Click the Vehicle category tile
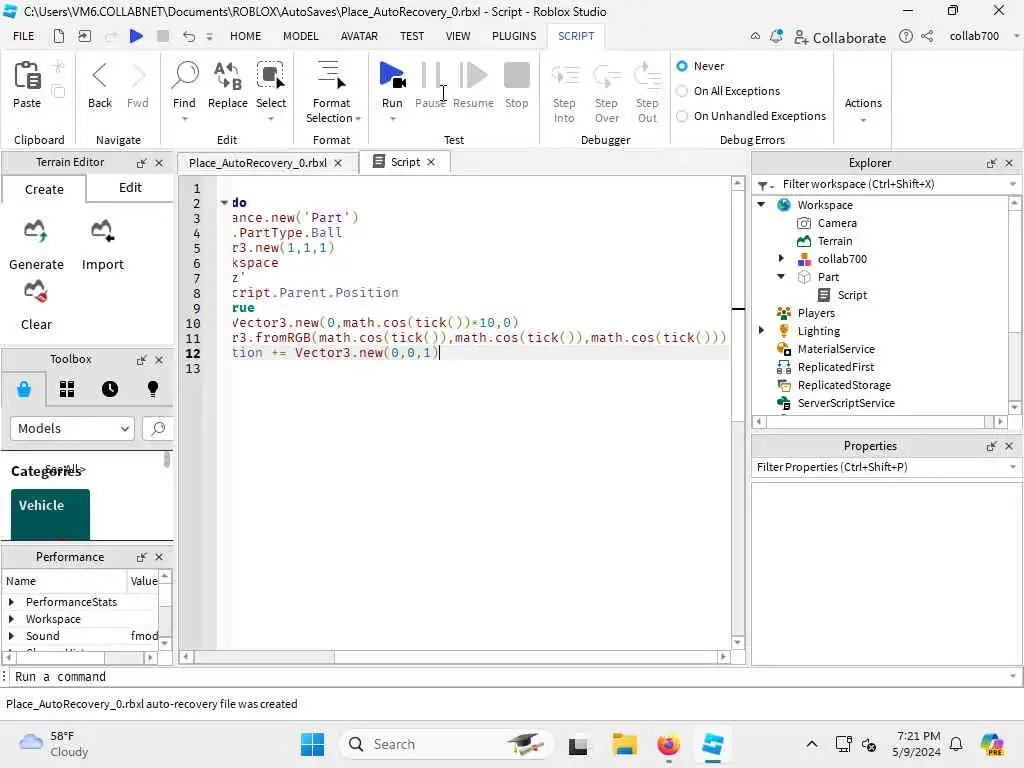Screen dimensions: 1024x768 50,514
